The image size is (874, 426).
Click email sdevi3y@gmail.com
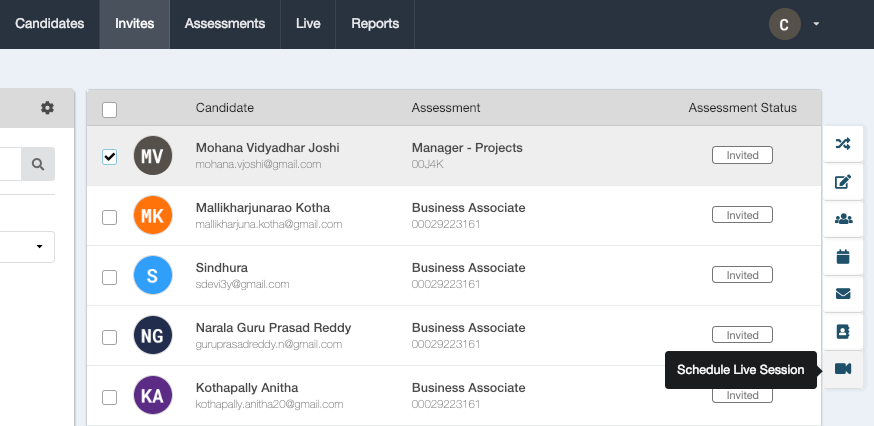pyautogui.click(x=242, y=284)
